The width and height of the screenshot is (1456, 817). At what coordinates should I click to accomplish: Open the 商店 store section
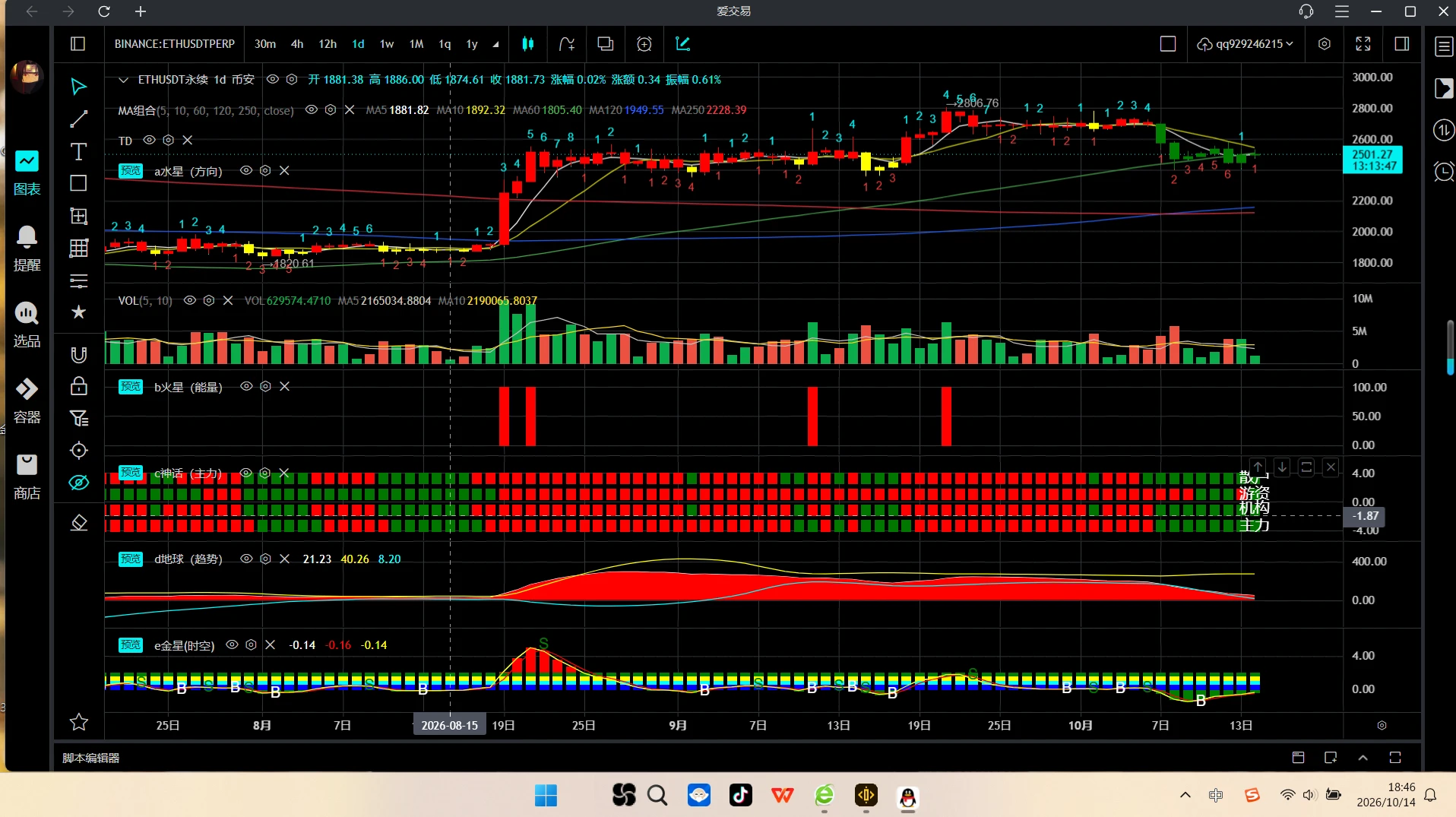click(27, 477)
